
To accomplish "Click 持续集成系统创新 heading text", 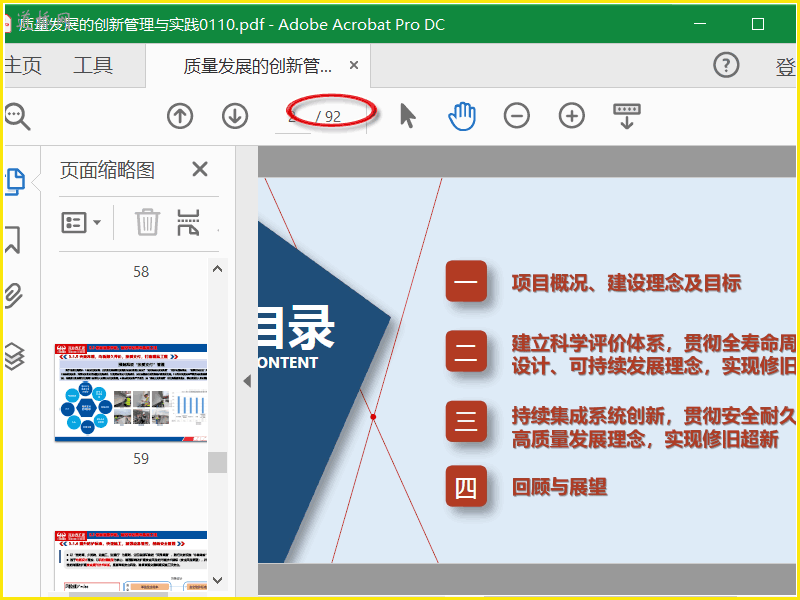I will click(588, 416).
